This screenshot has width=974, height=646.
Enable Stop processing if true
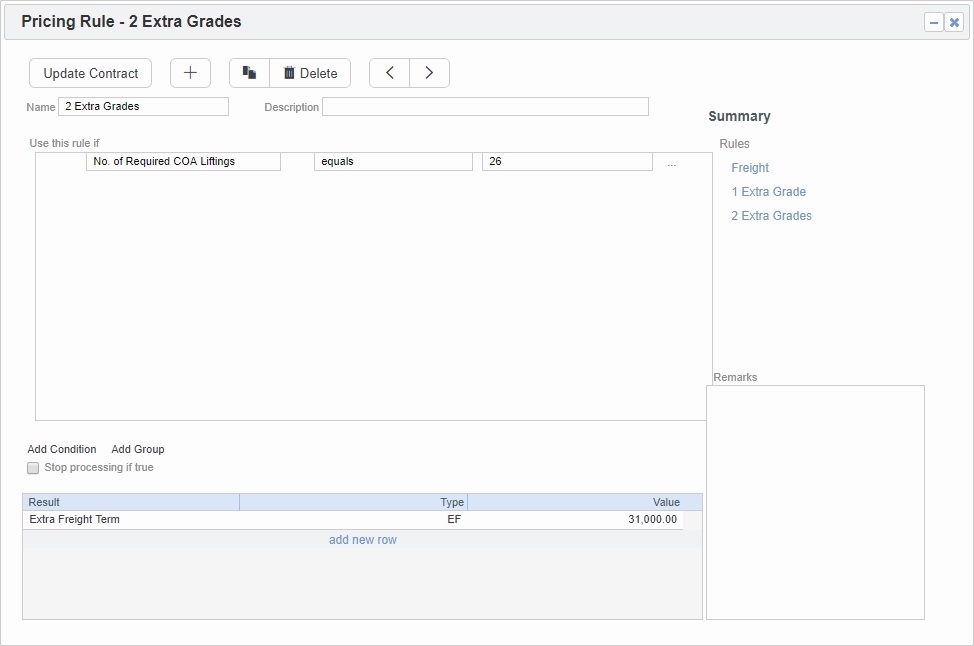pyautogui.click(x=33, y=468)
